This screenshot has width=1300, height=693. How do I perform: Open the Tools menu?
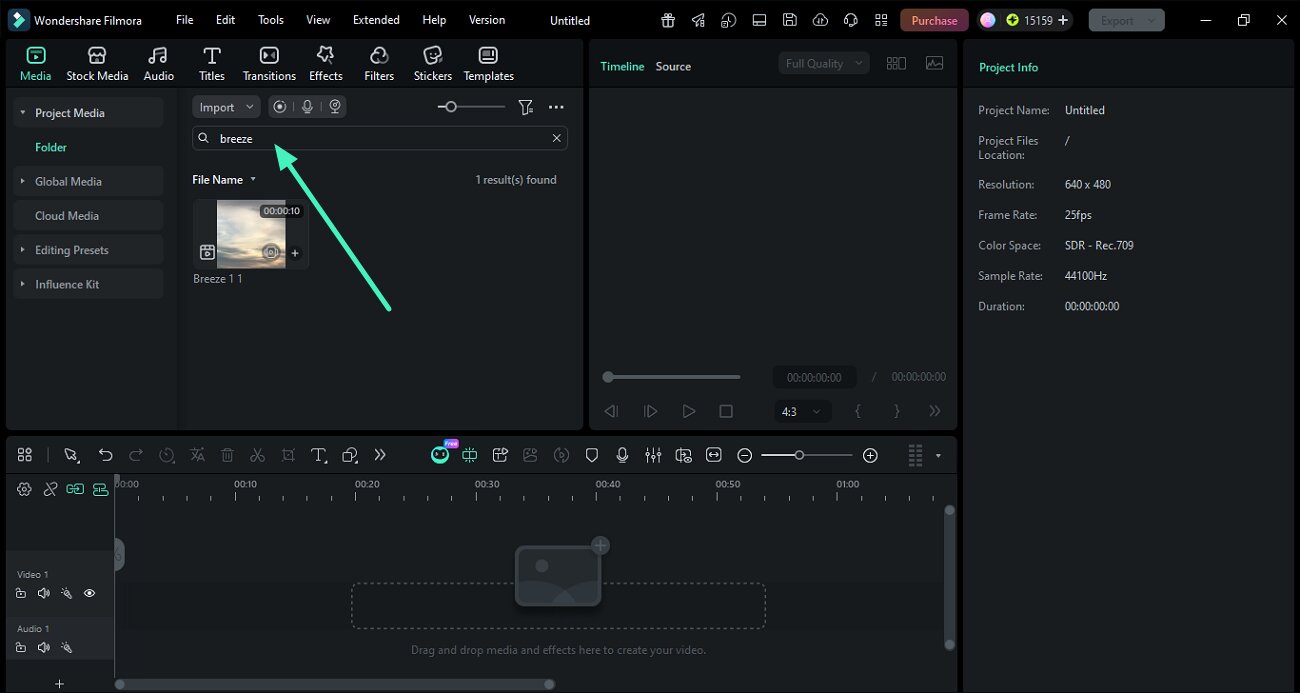pyautogui.click(x=271, y=20)
